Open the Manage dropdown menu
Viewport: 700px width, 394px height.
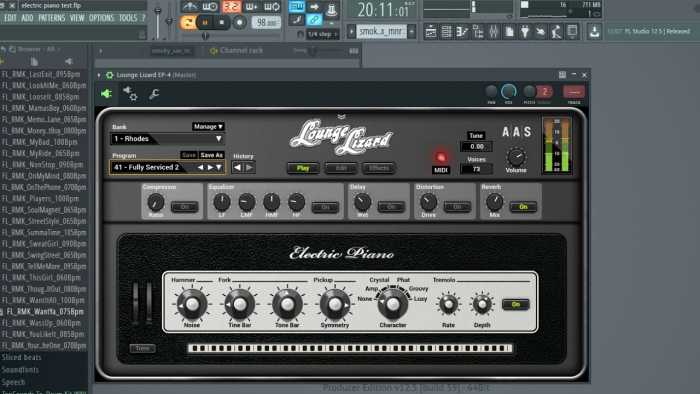click(x=208, y=127)
